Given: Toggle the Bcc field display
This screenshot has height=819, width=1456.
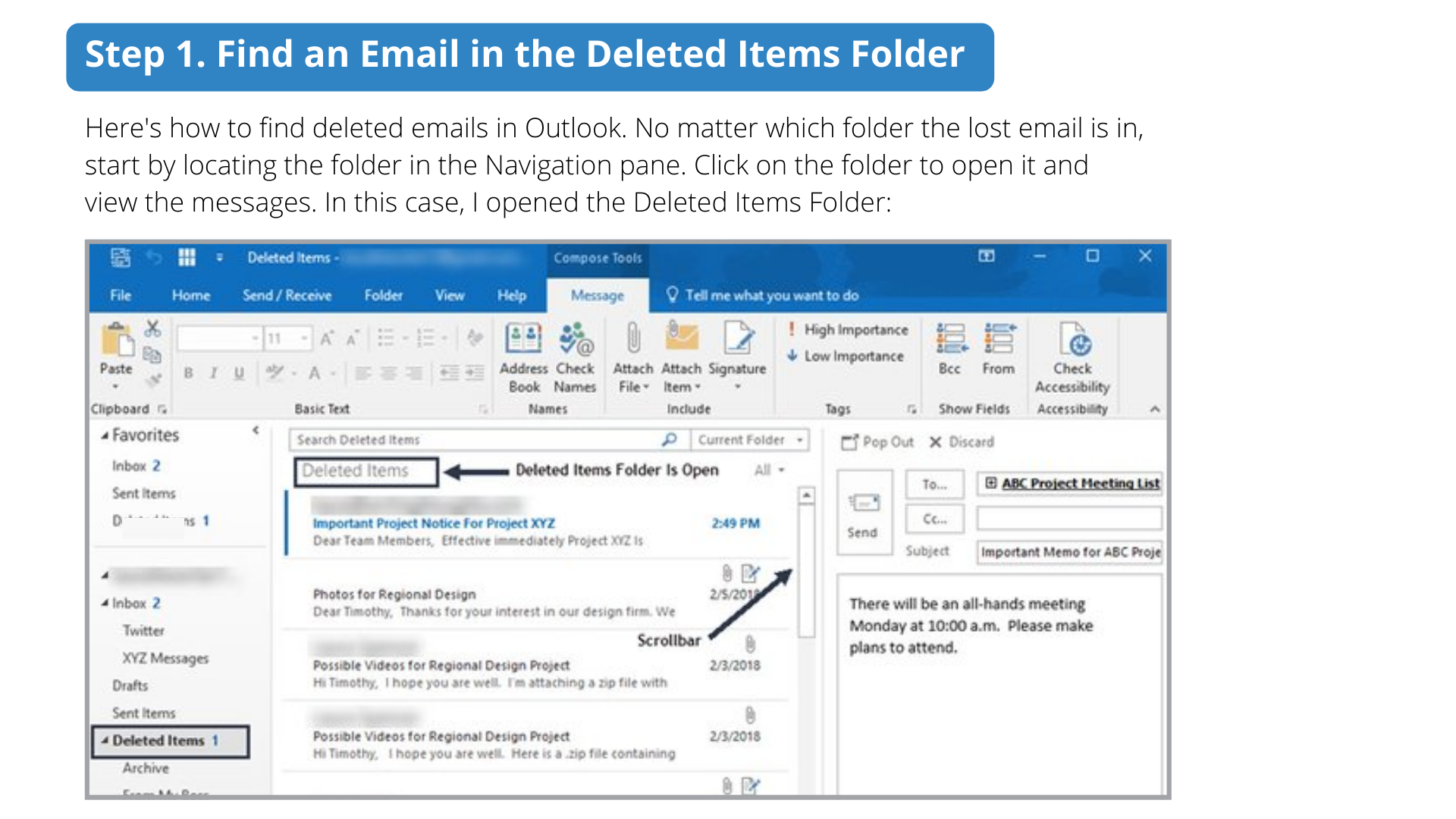Looking at the screenshot, I should pos(950,340).
